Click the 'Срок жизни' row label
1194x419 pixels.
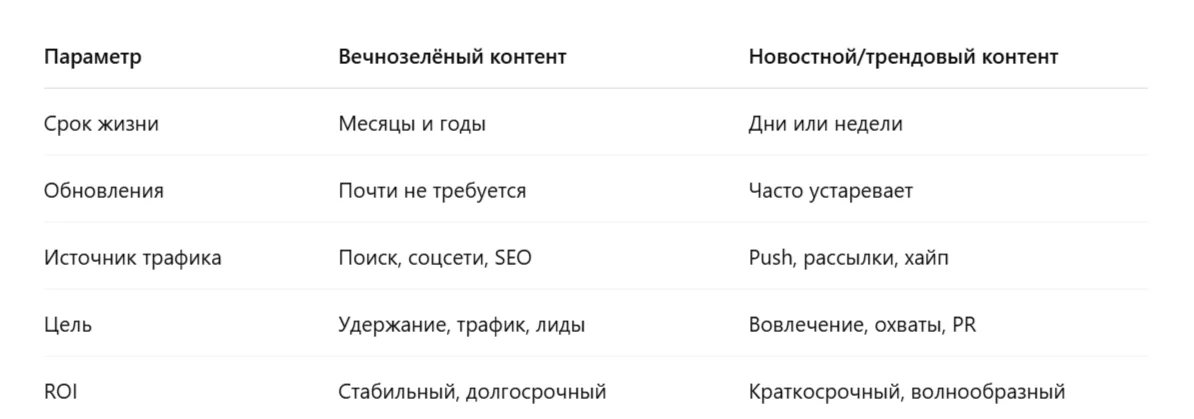click(101, 124)
